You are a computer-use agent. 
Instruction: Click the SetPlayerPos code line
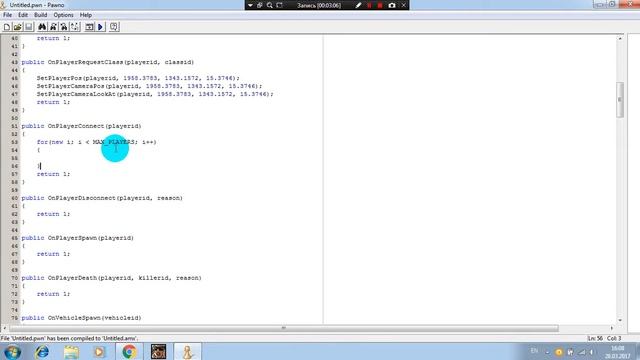pyautogui.click(x=138, y=78)
